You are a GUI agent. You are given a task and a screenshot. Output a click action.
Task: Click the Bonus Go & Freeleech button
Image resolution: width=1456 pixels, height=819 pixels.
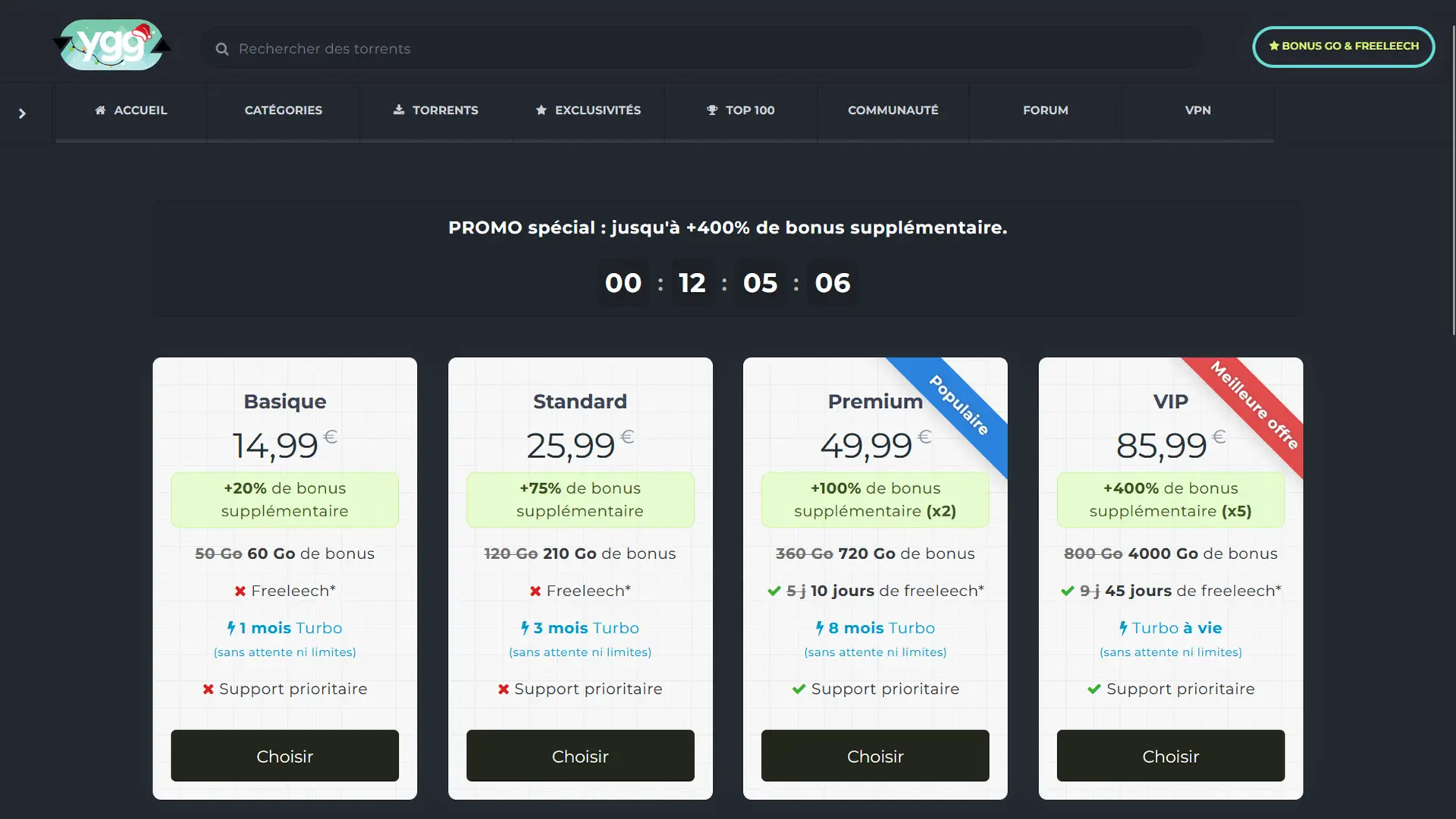[x=1344, y=46]
